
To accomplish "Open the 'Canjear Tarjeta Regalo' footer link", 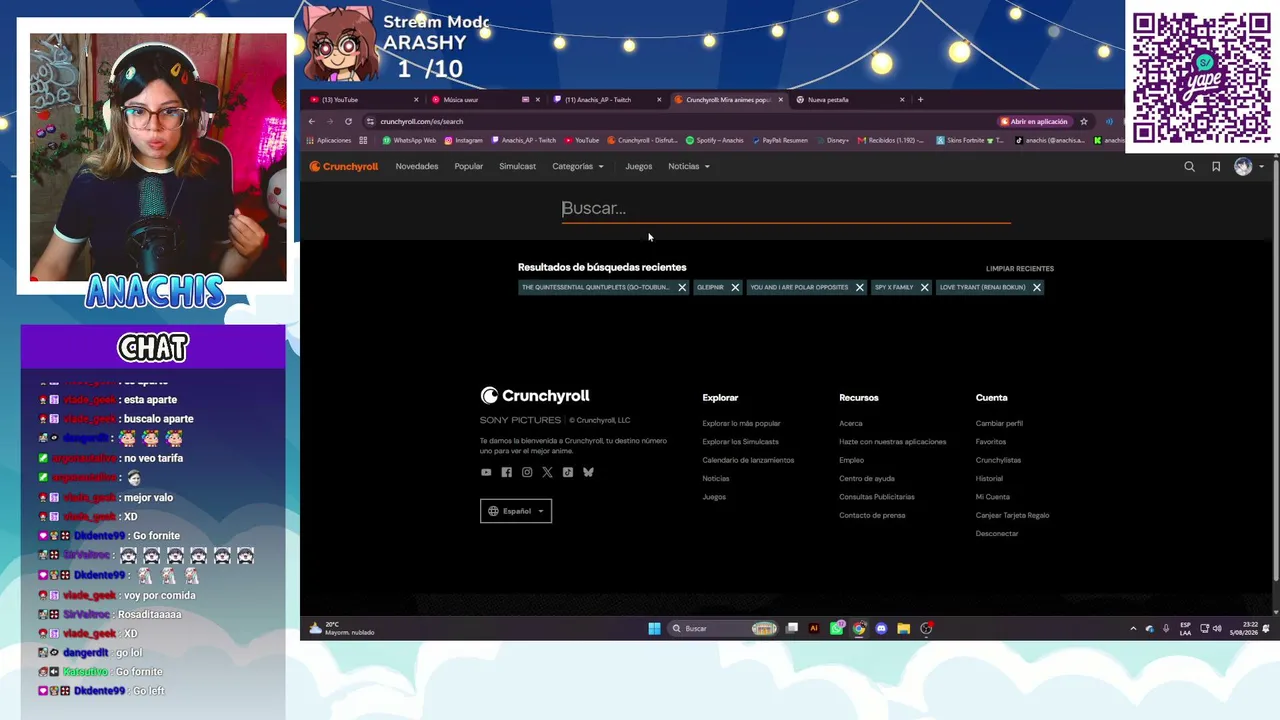I will point(1012,516).
